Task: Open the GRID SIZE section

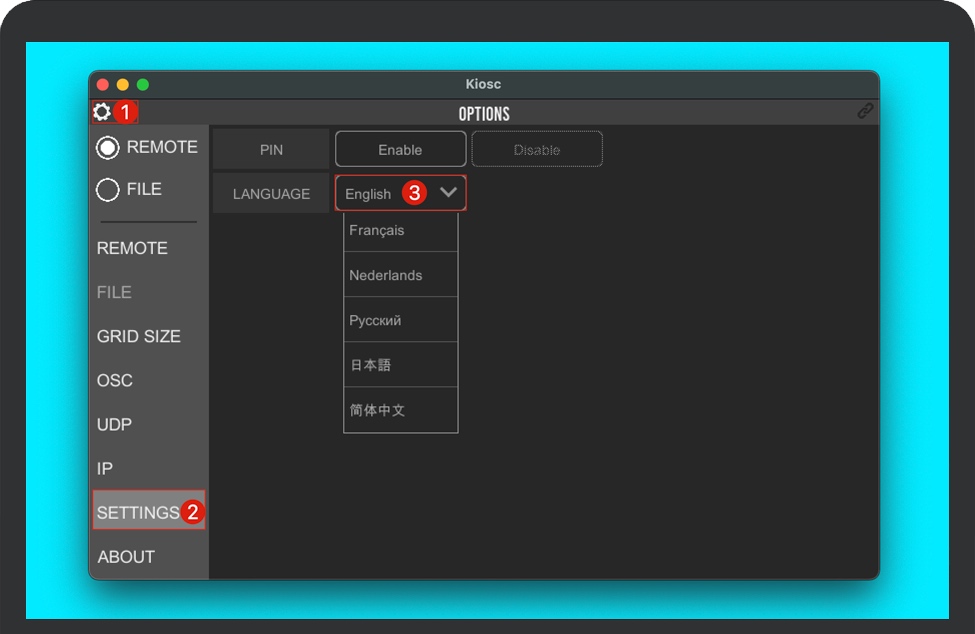Action: click(x=139, y=336)
